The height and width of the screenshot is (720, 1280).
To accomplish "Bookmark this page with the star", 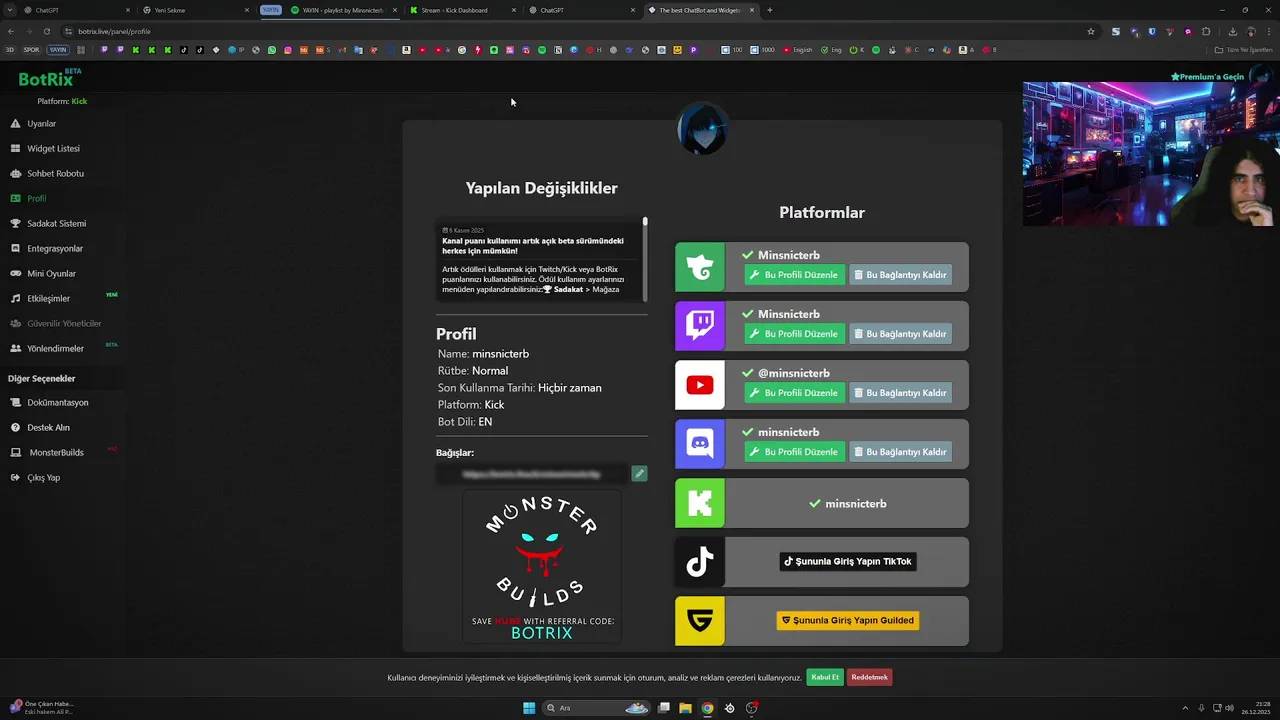I will 1091,31.
